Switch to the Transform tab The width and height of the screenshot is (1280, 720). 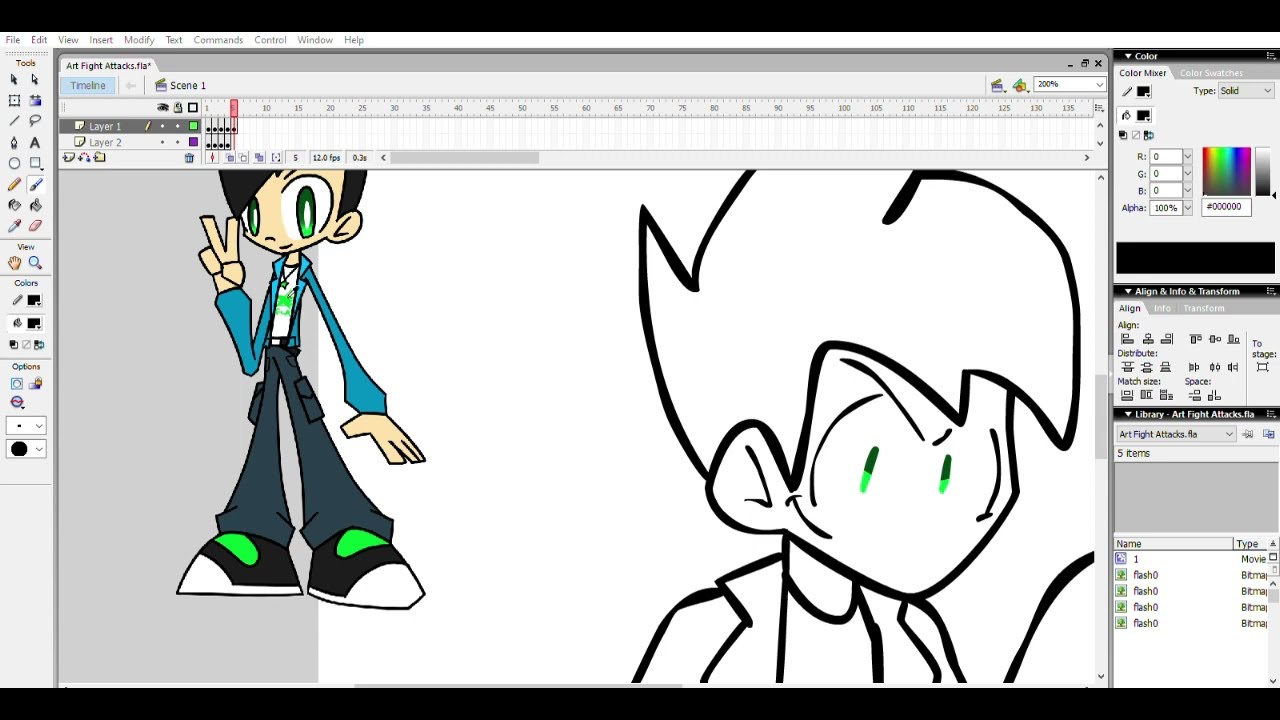[1203, 308]
